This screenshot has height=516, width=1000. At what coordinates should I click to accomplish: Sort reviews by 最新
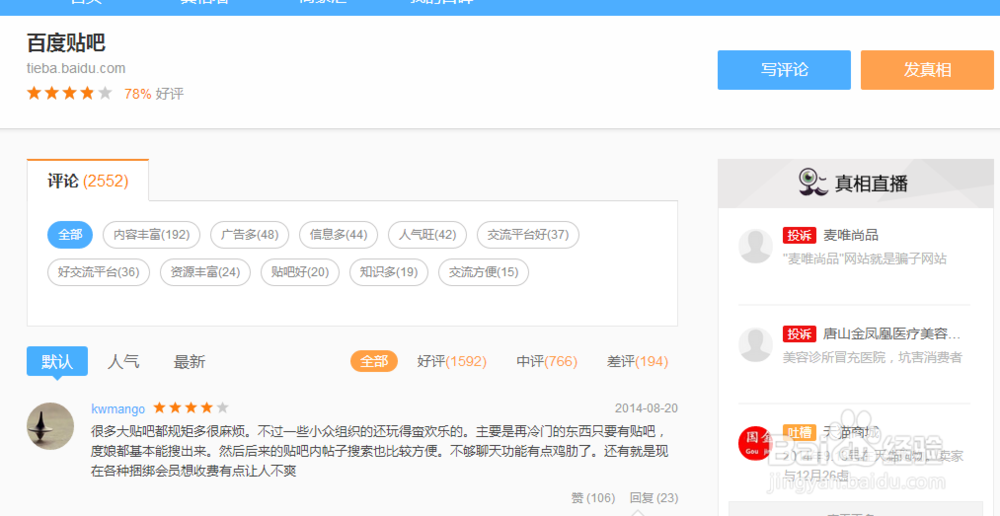coord(189,362)
